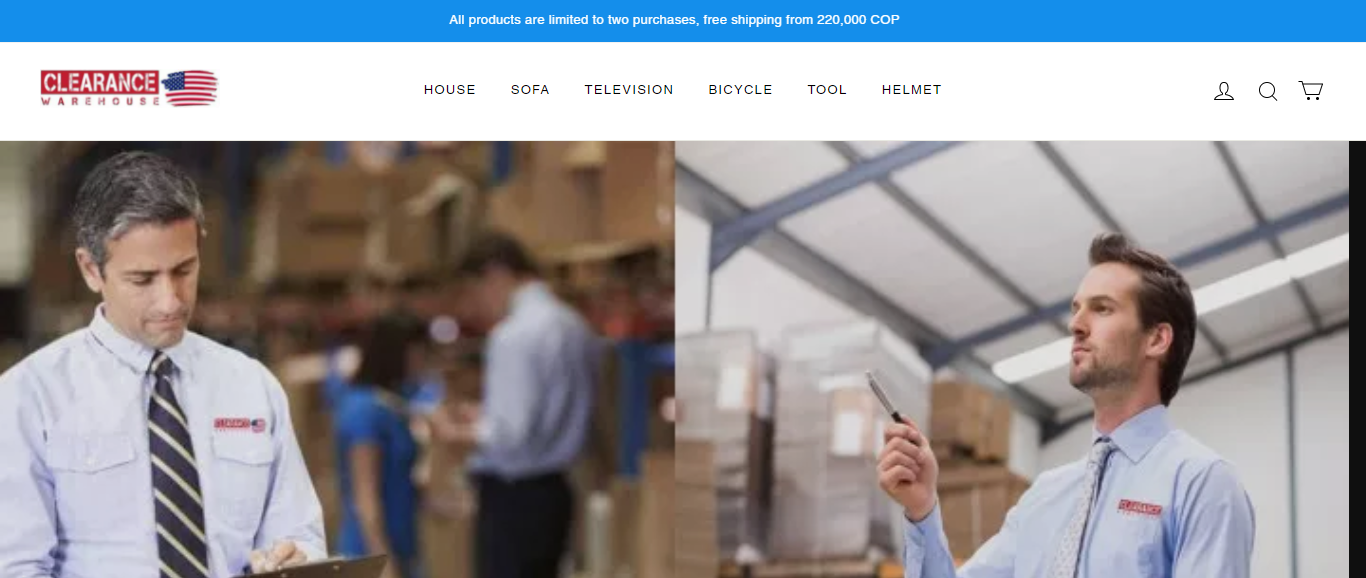Open the account login icon
Screen dimensions: 1366x578
click(x=1224, y=91)
